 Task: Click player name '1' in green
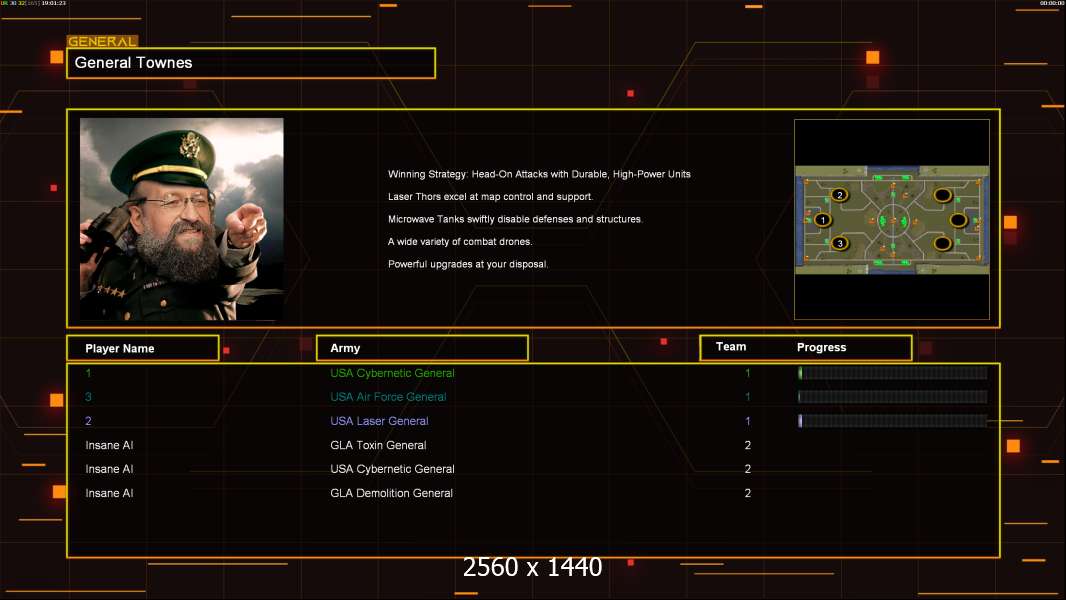point(88,373)
